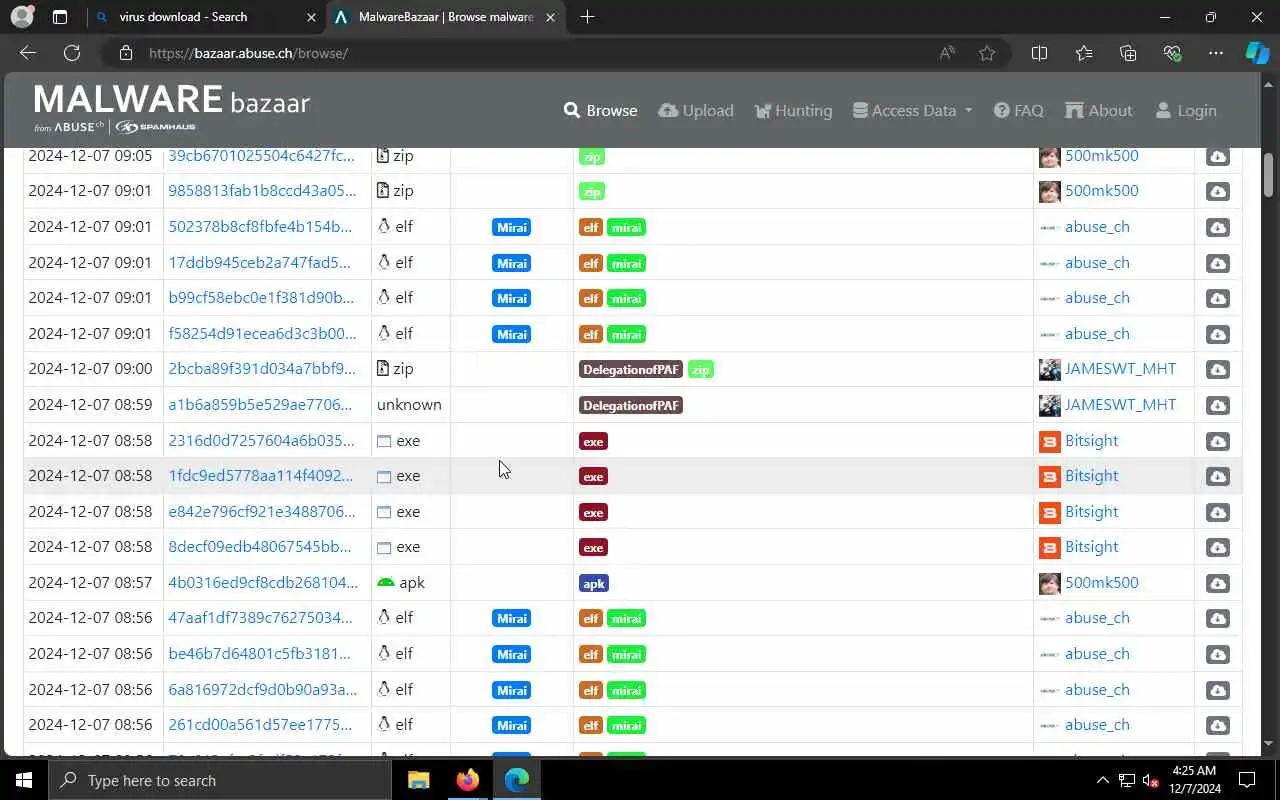
Task: Click download icon in 1fdc9ed5778aa114f4092 row
Action: click(1217, 476)
